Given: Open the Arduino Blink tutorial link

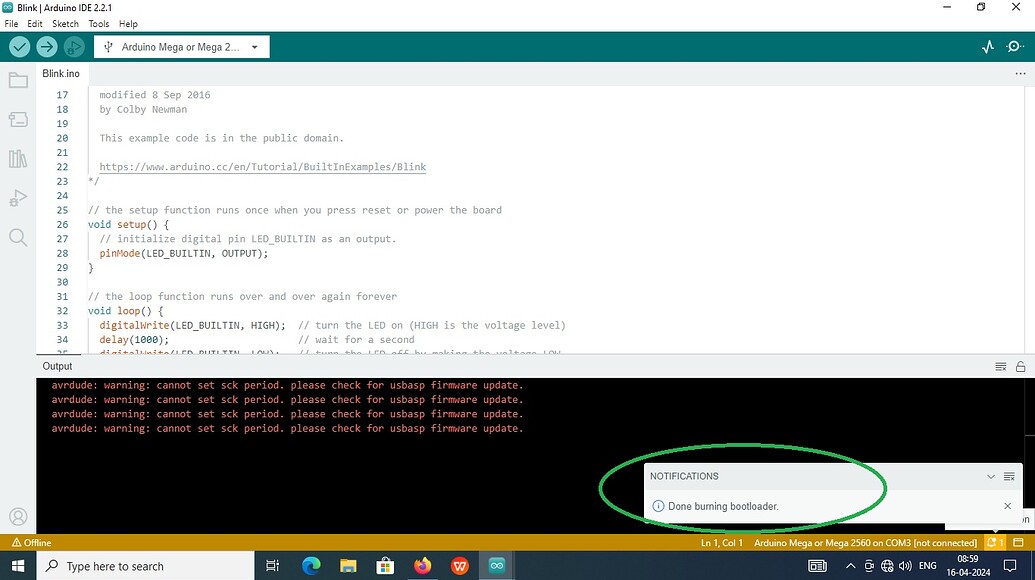Looking at the screenshot, I should click(263, 167).
